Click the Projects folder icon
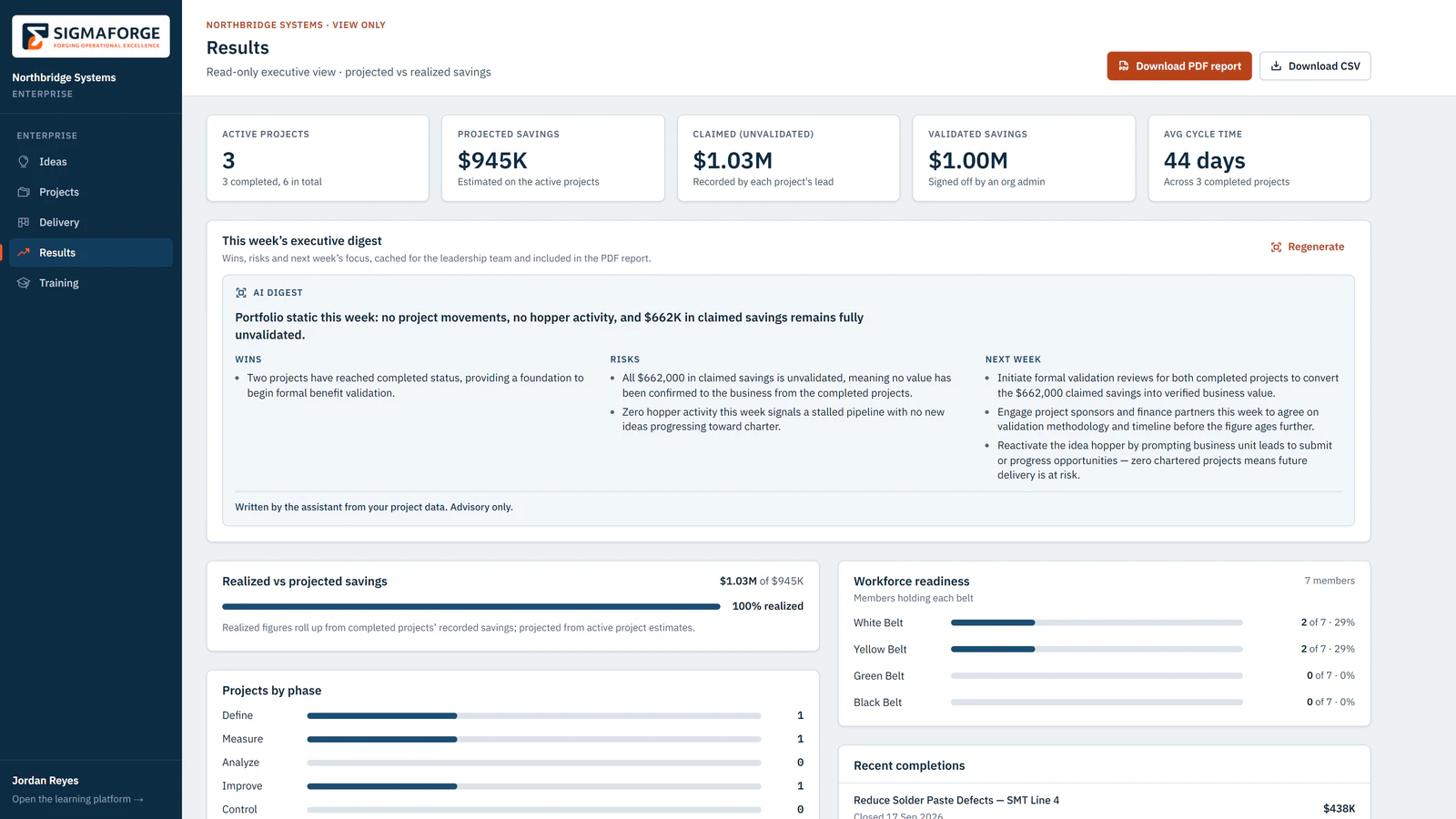1456x819 pixels. point(24,192)
